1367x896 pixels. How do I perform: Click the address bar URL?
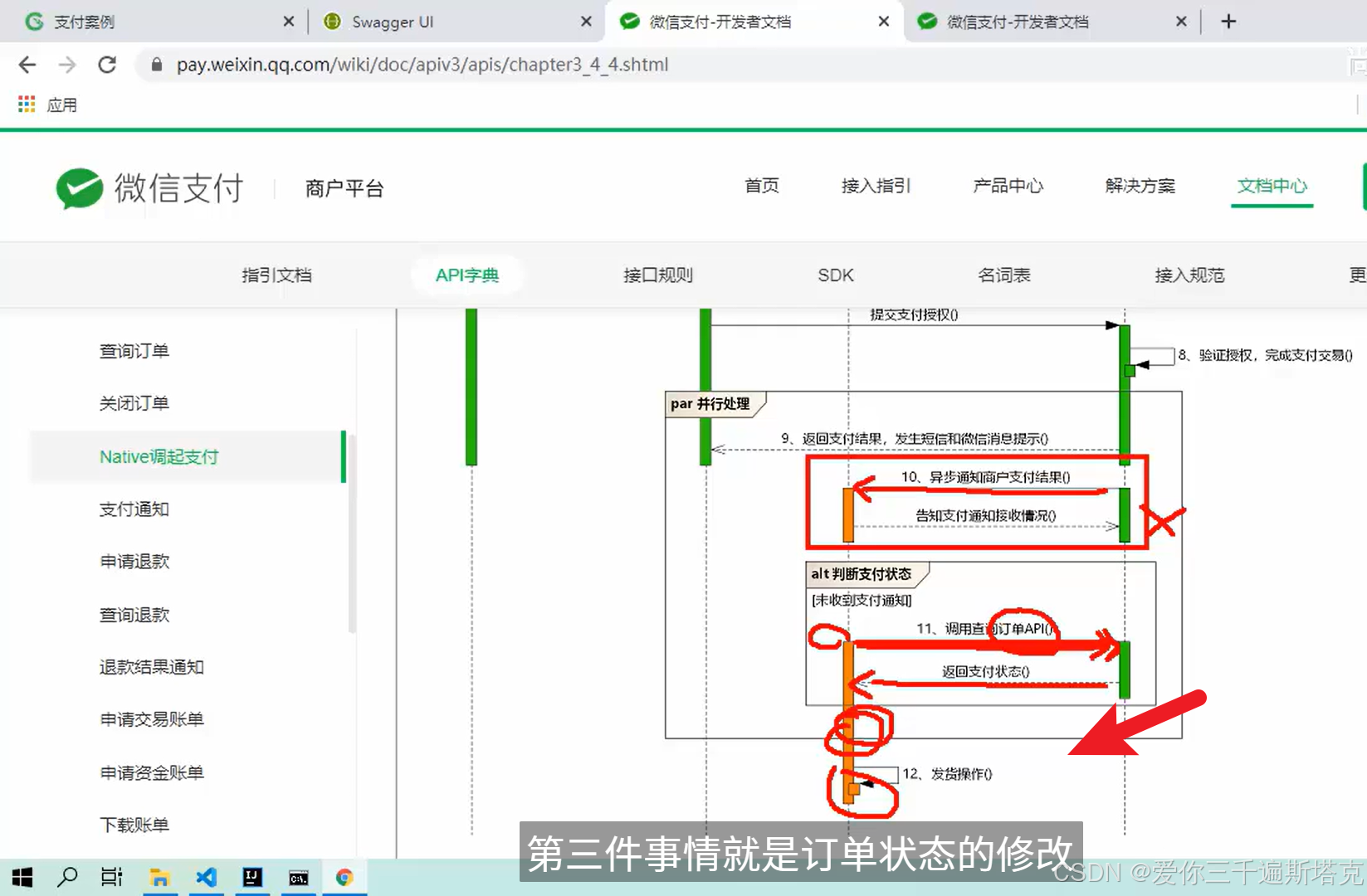(422, 65)
